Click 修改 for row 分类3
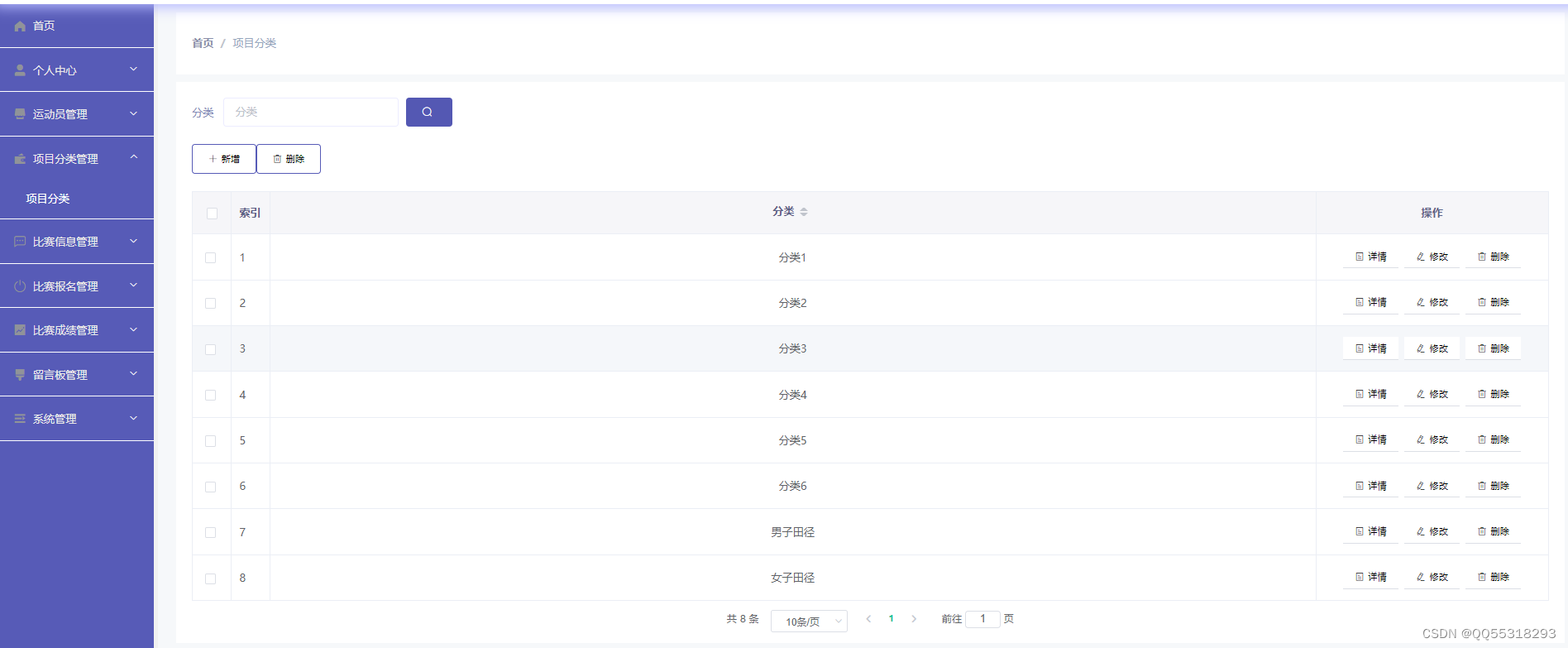 point(1432,348)
